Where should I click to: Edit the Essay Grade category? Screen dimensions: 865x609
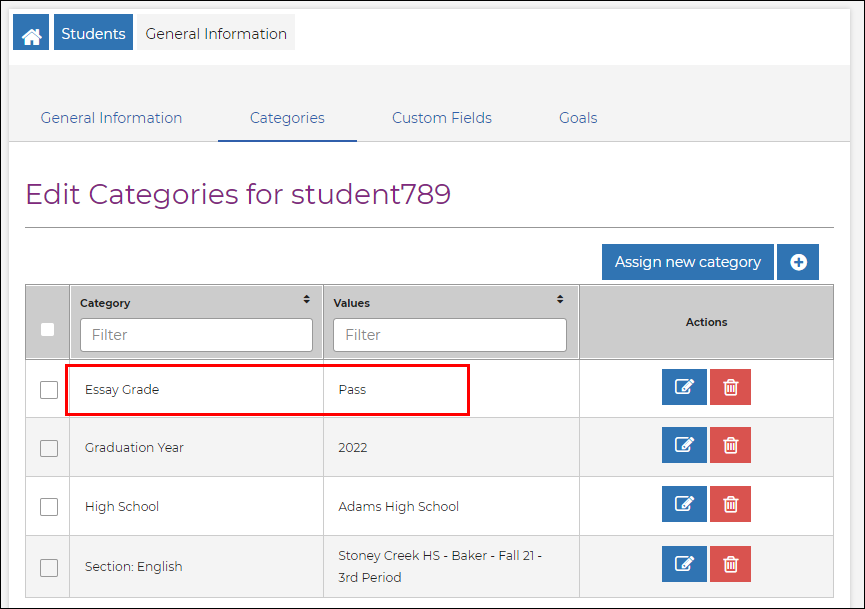point(684,387)
